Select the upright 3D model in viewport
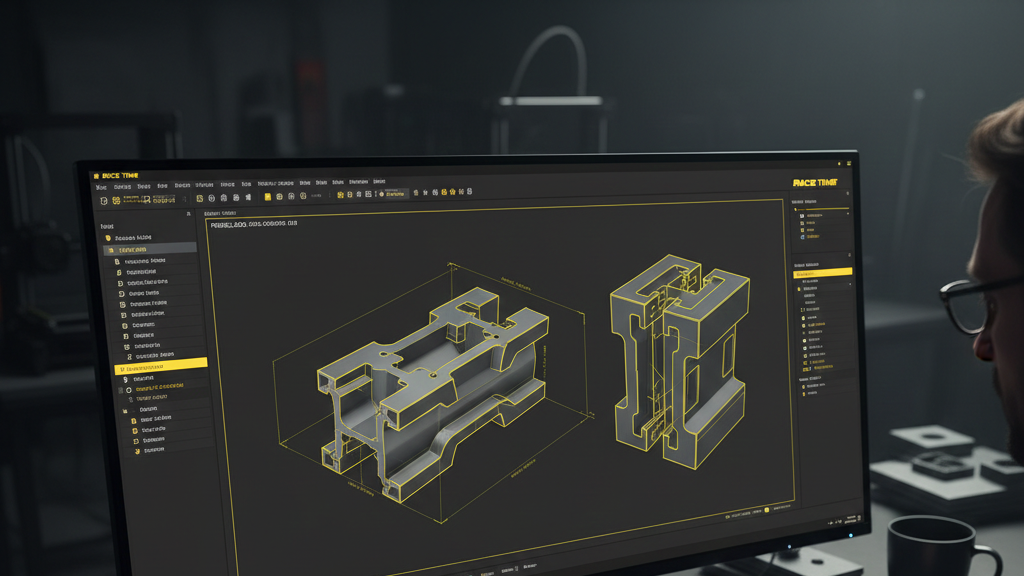 (679, 361)
